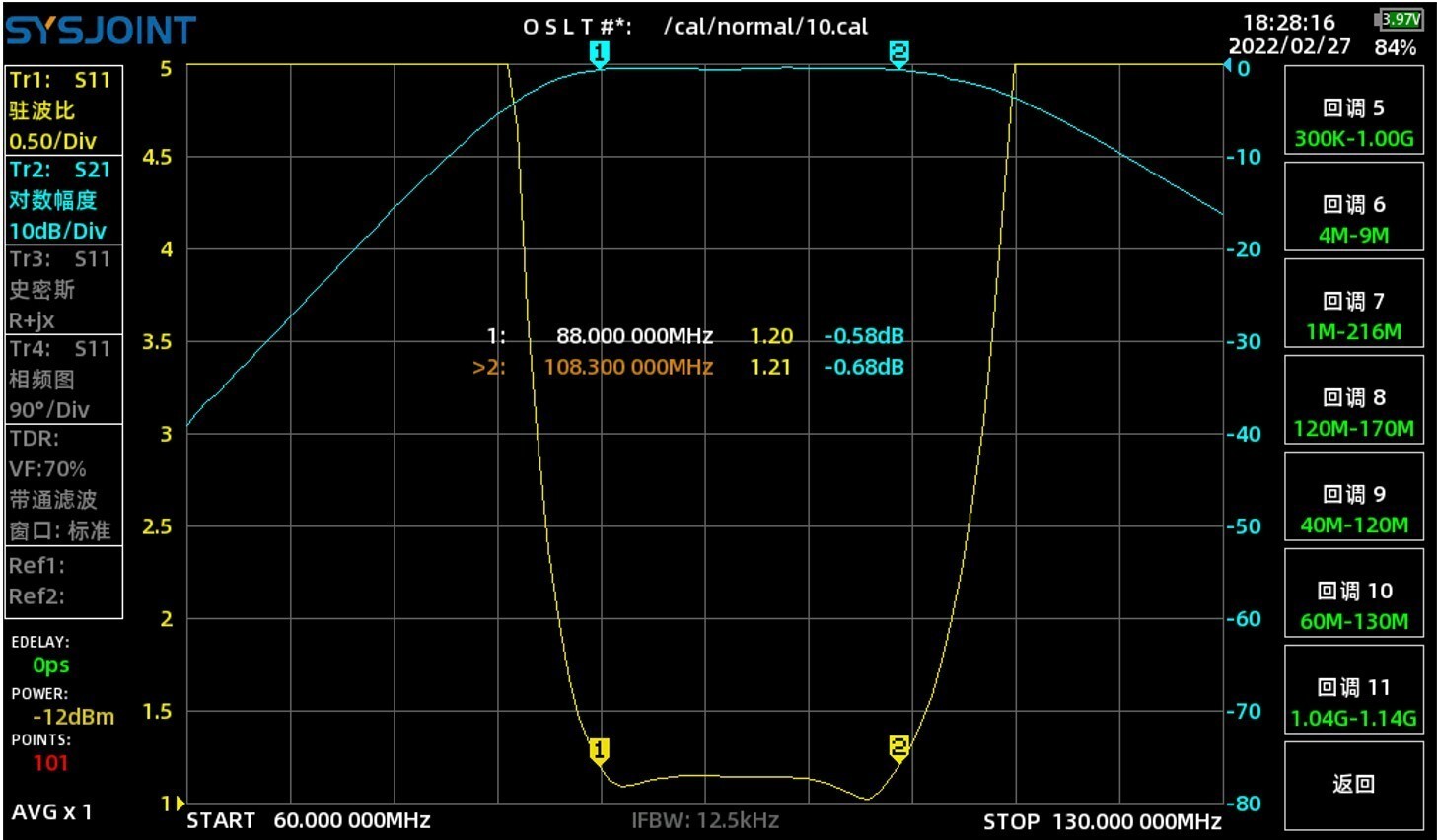Recall slot 5 300K-1.00G

point(1354,110)
